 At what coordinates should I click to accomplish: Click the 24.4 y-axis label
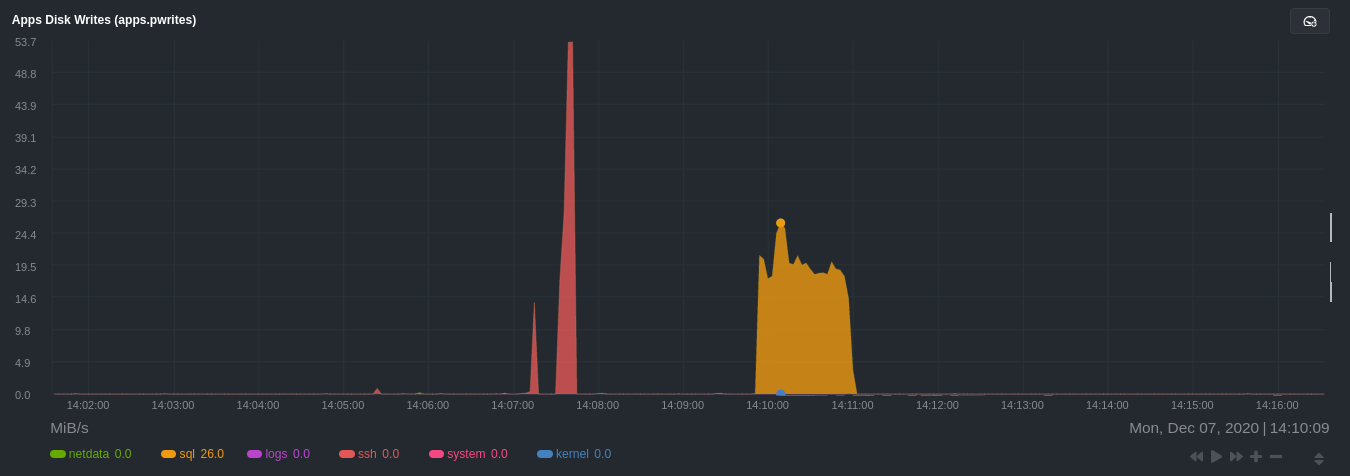pyautogui.click(x=25, y=235)
